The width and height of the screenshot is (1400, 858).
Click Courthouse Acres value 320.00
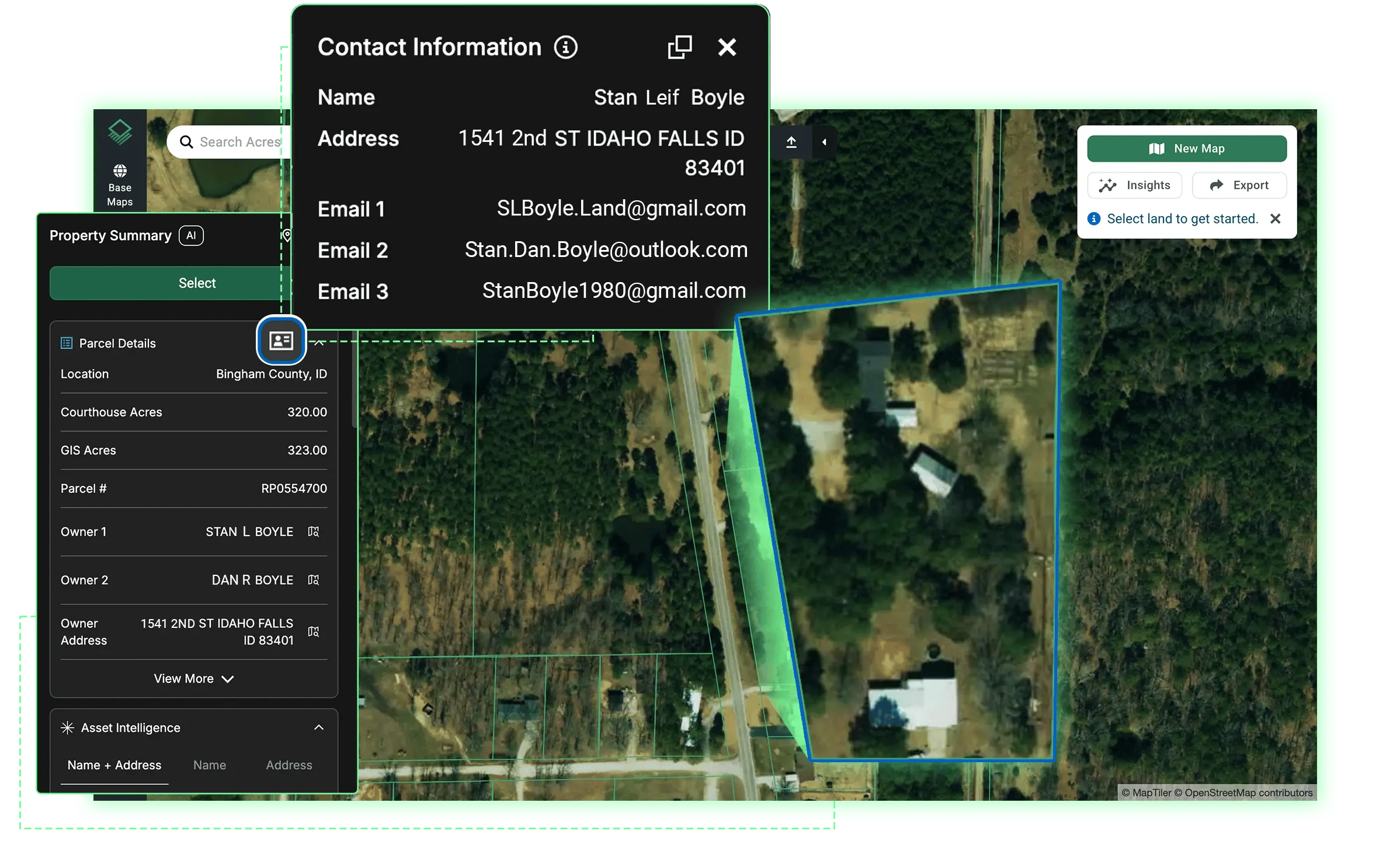click(x=307, y=412)
